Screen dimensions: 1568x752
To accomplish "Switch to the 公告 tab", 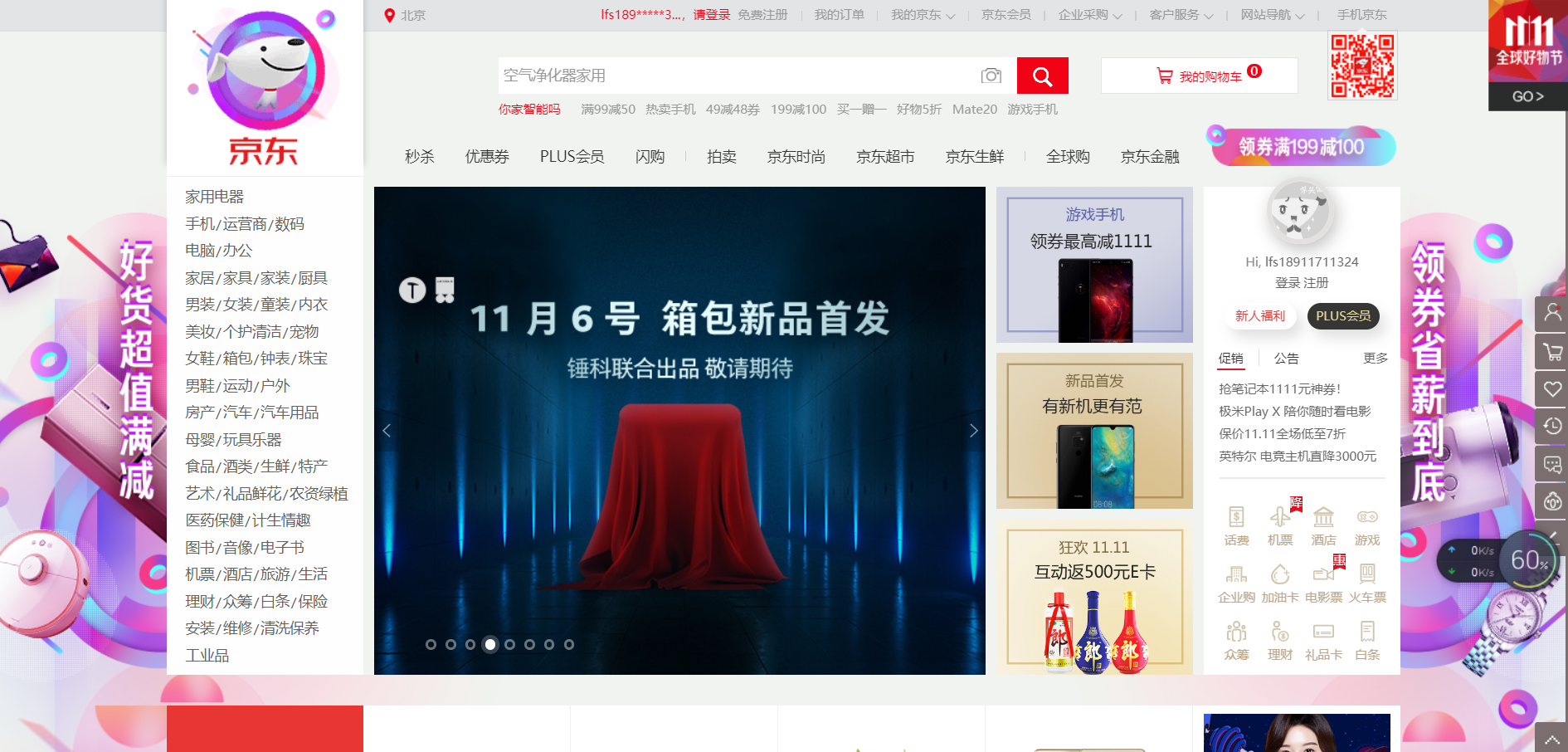I will pyautogui.click(x=1286, y=359).
